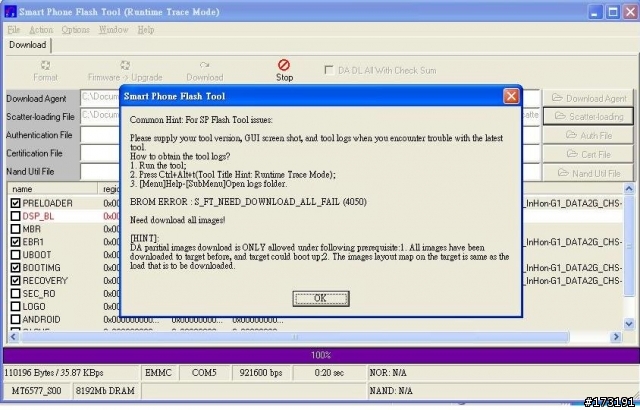Uncheck the EBR1 checkbox
This screenshot has width=640, height=410.
16,242
